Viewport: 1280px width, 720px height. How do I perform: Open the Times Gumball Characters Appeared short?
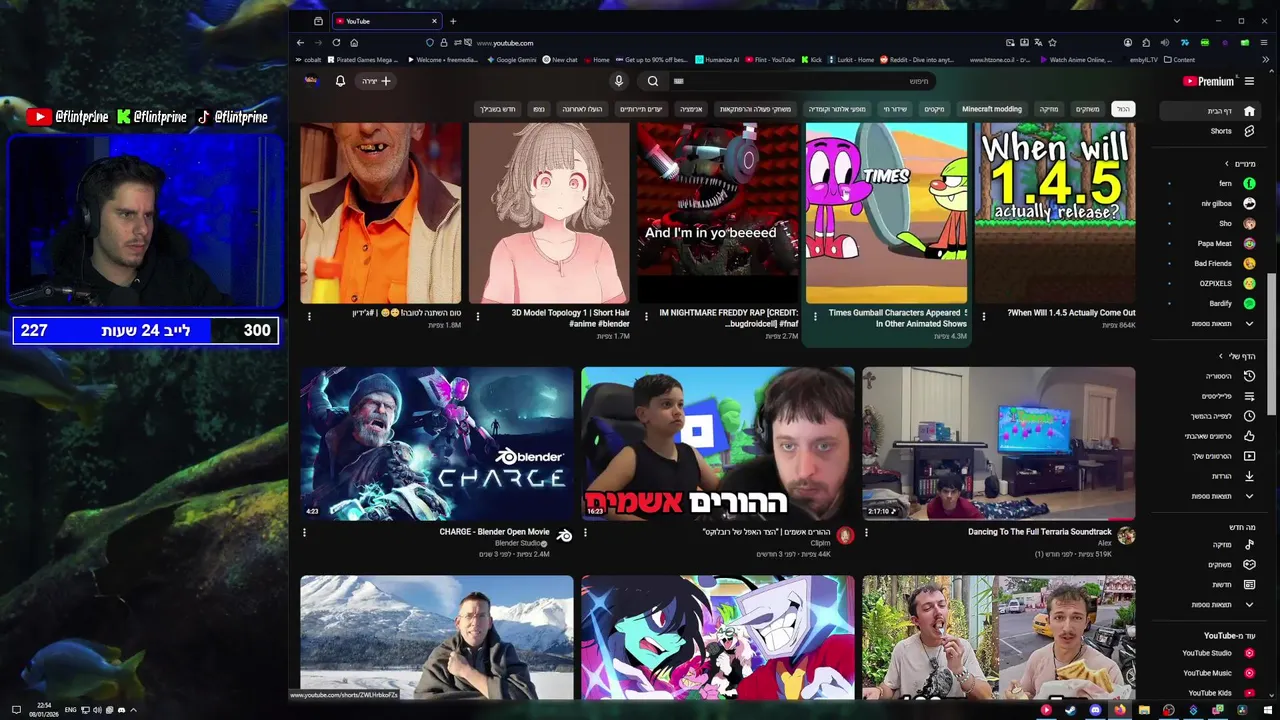click(886, 212)
